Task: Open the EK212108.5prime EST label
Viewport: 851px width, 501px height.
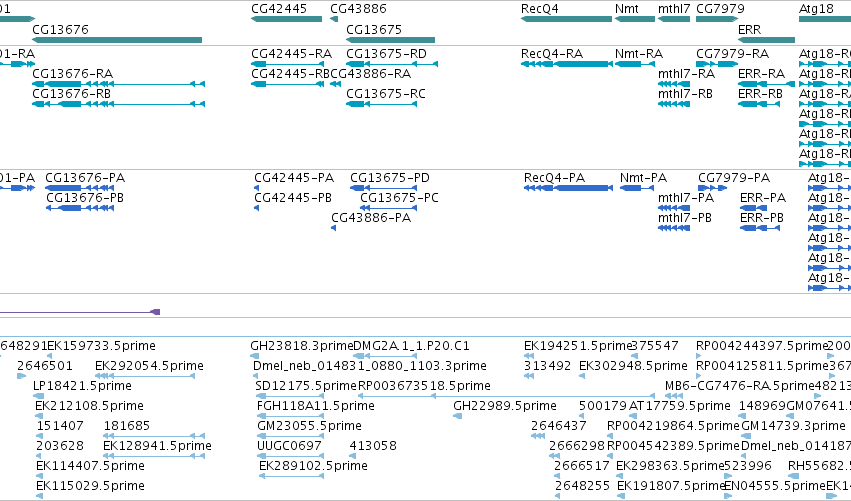Action: click(x=90, y=406)
